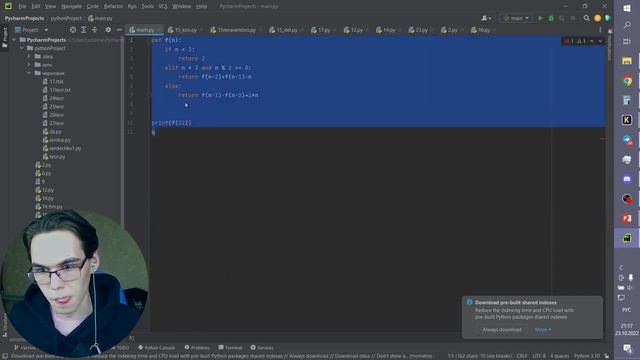Viewport: 640px width, 360px height.
Task: Open the Refactor menu
Action: point(113,7)
